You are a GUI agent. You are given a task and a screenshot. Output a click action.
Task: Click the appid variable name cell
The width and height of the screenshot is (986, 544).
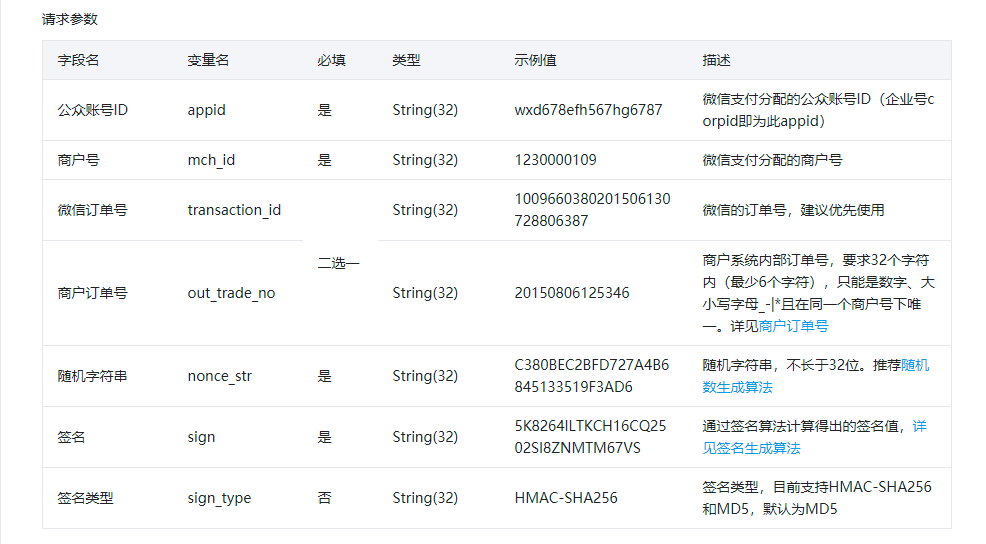(x=207, y=110)
